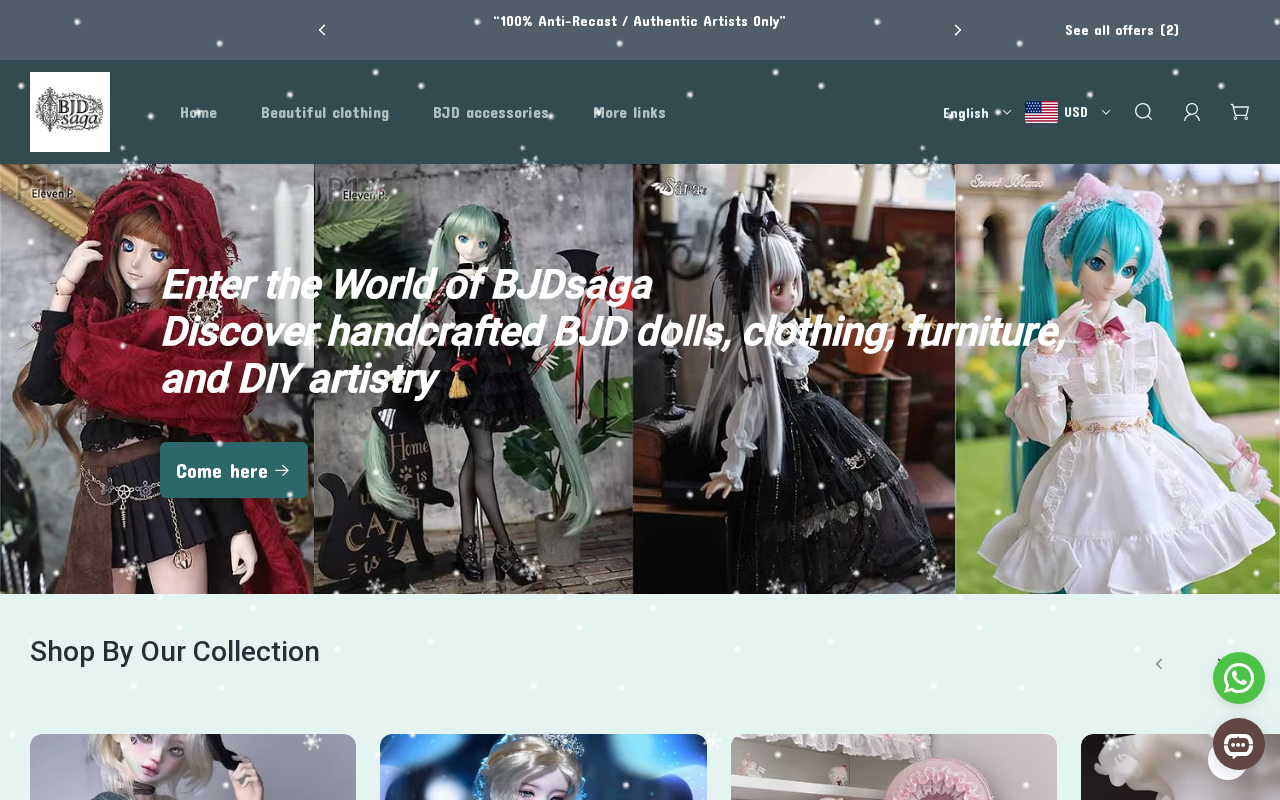Click the Shop By Our Collection heading
This screenshot has width=1280, height=800.
tap(175, 652)
